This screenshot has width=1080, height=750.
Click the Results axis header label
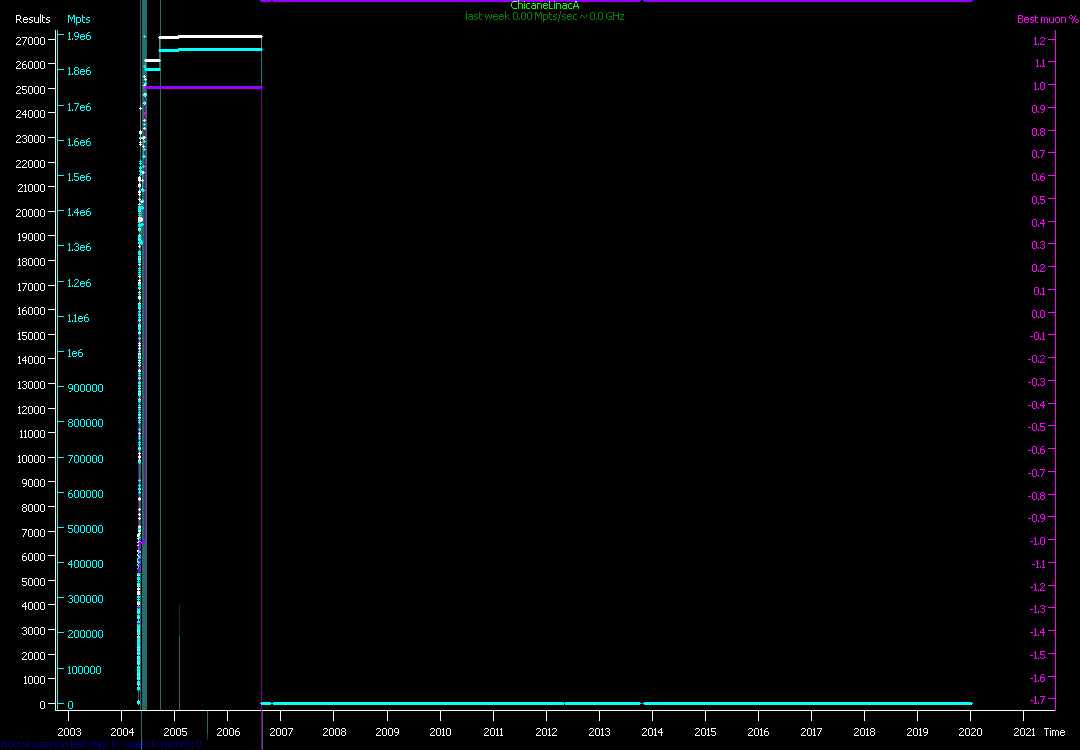[x=32, y=19]
